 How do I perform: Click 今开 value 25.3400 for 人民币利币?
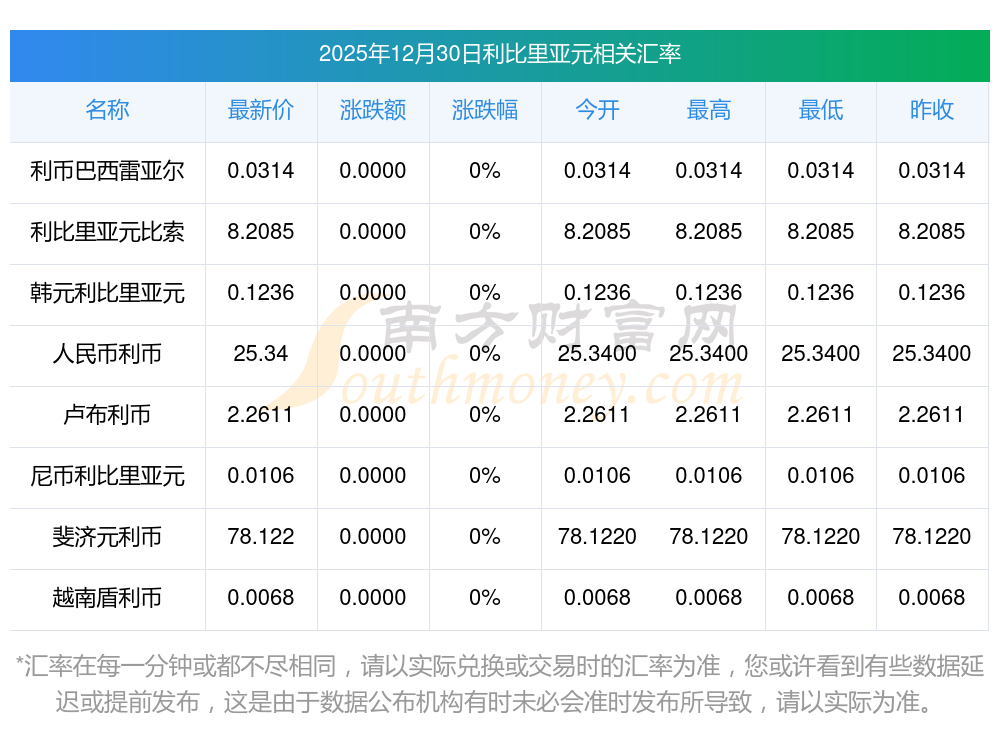[597, 353]
